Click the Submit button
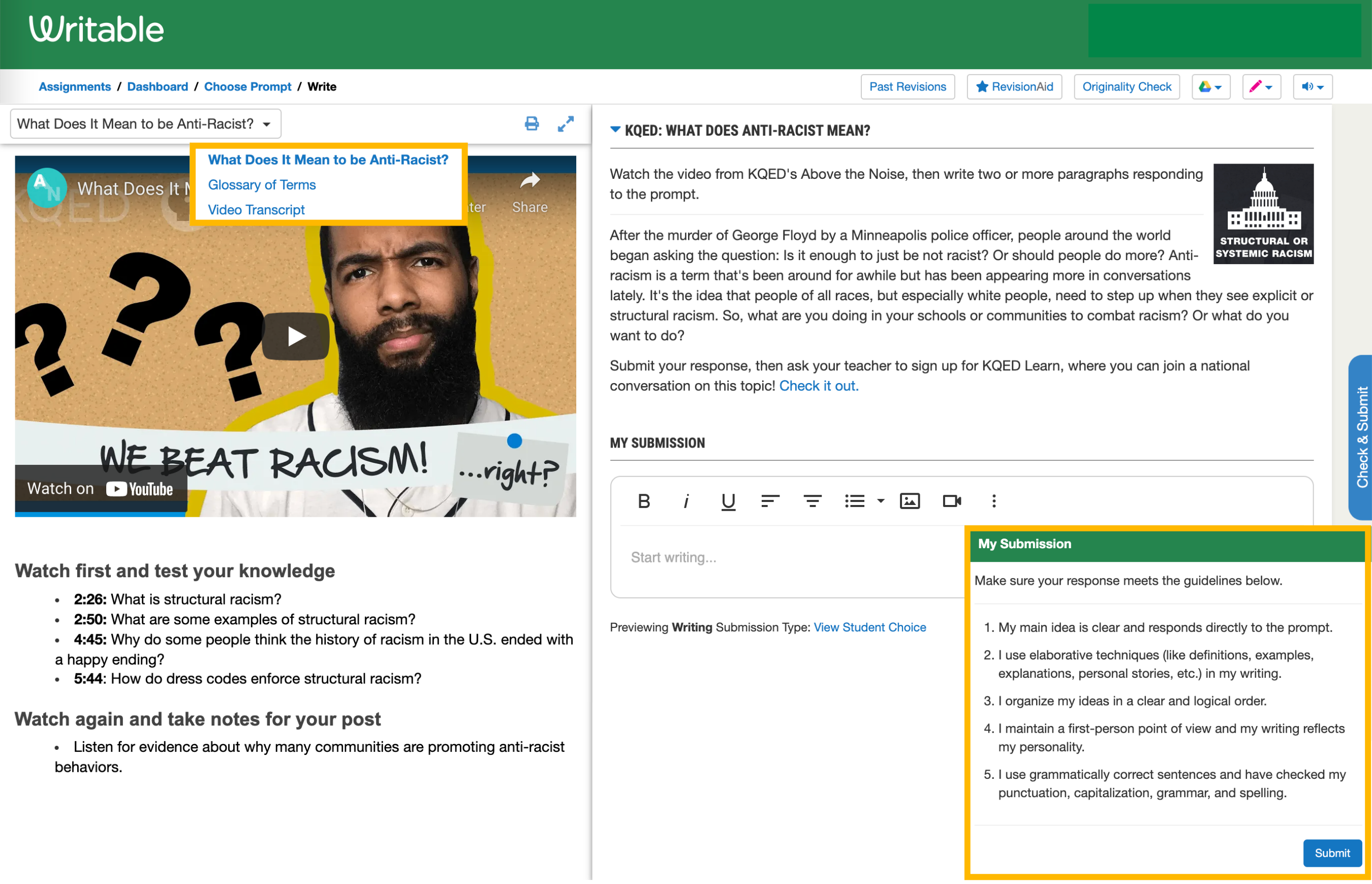 1332,854
